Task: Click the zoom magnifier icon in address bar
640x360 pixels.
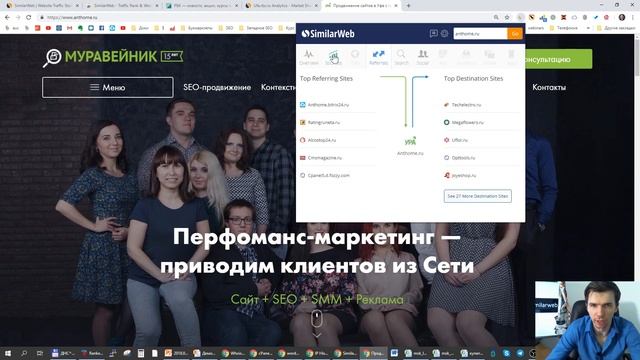Action: click(496, 17)
